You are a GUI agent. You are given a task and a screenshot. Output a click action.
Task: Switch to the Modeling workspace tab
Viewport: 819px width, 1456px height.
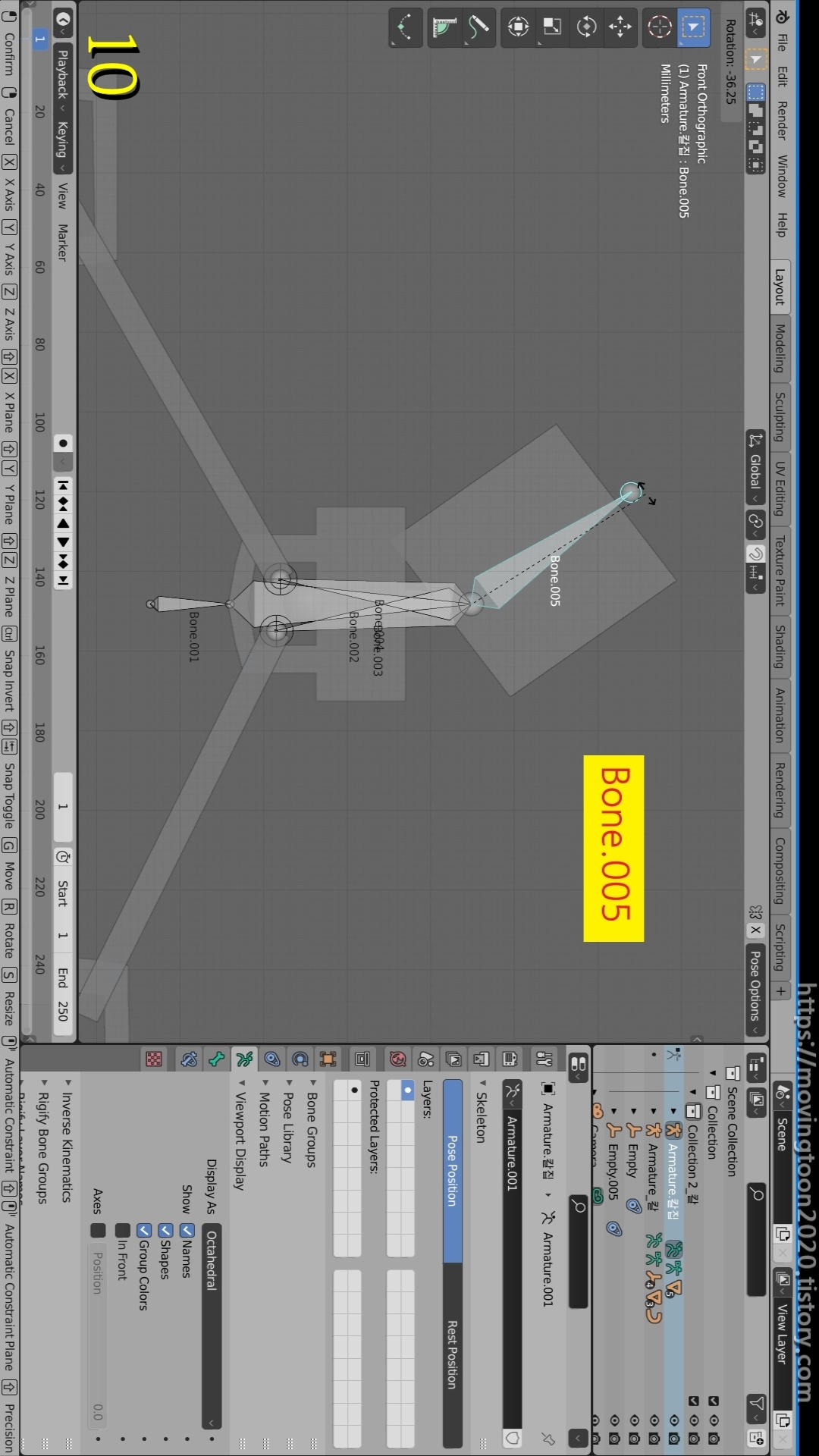tap(780, 348)
